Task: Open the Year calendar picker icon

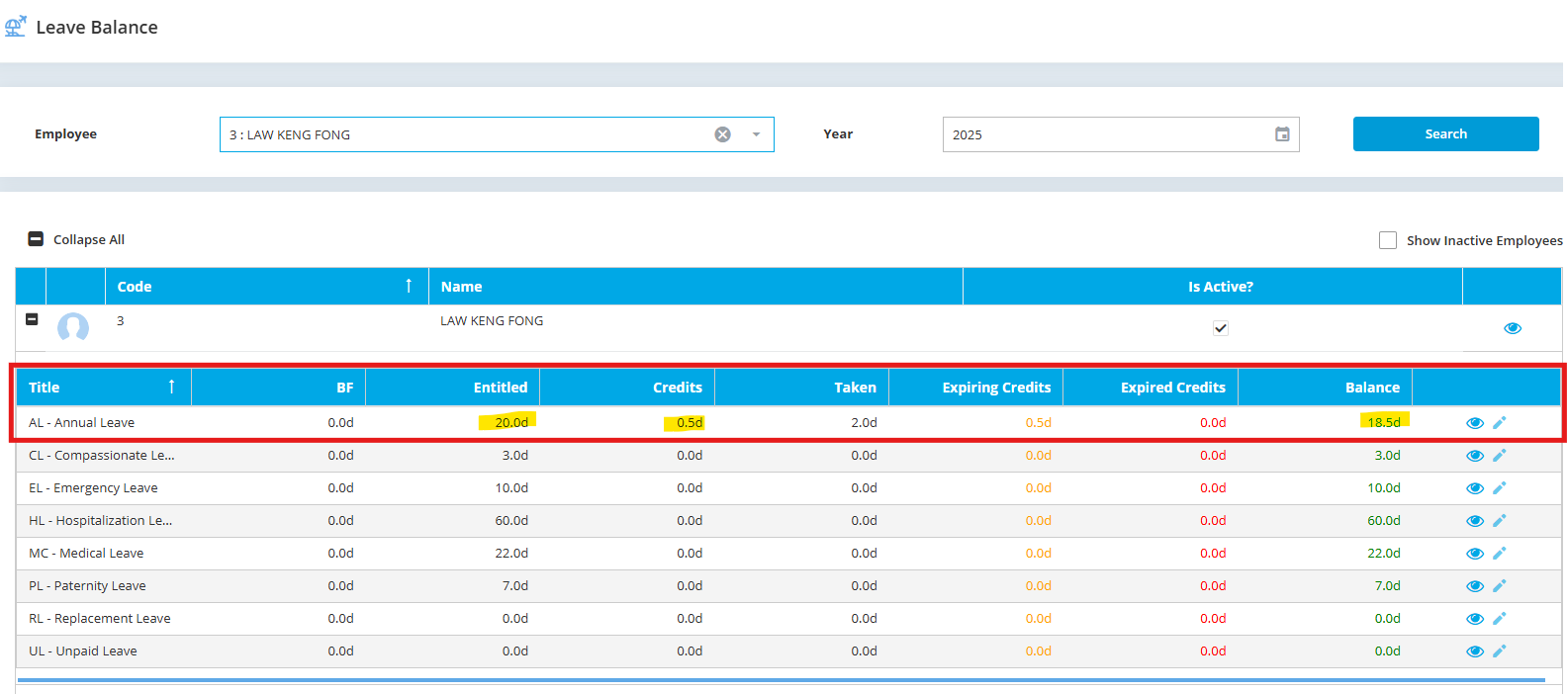Action: click(x=1282, y=134)
